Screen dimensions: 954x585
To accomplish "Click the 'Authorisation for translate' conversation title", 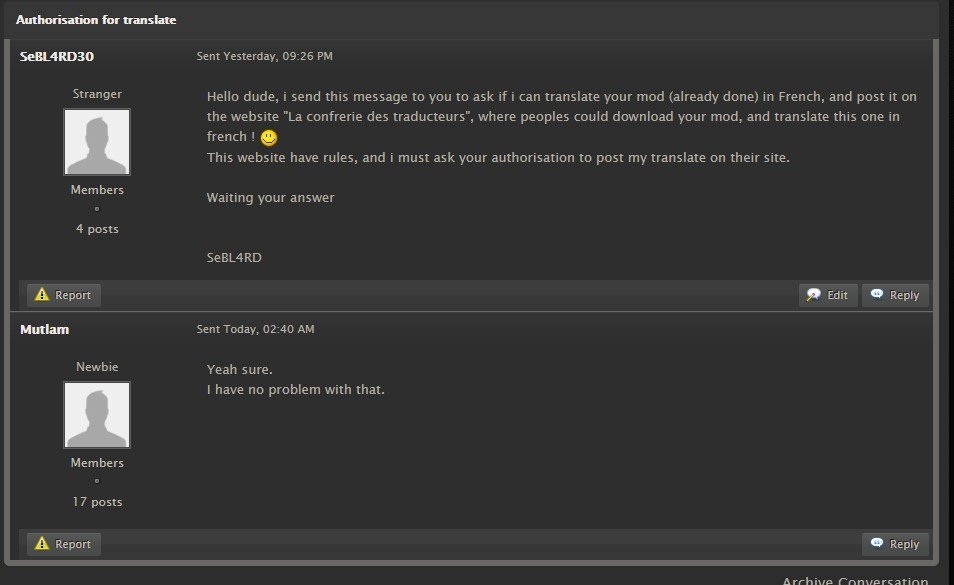I will 96,20.
